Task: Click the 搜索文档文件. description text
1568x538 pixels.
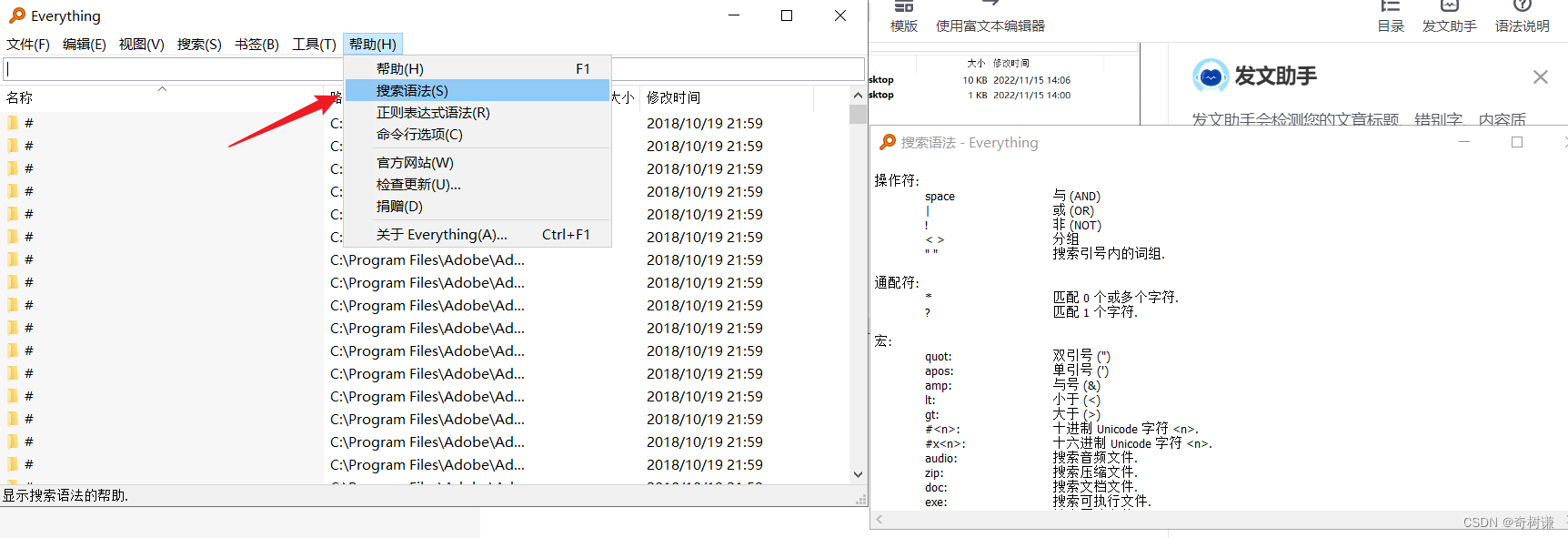Action: point(1095,486)
